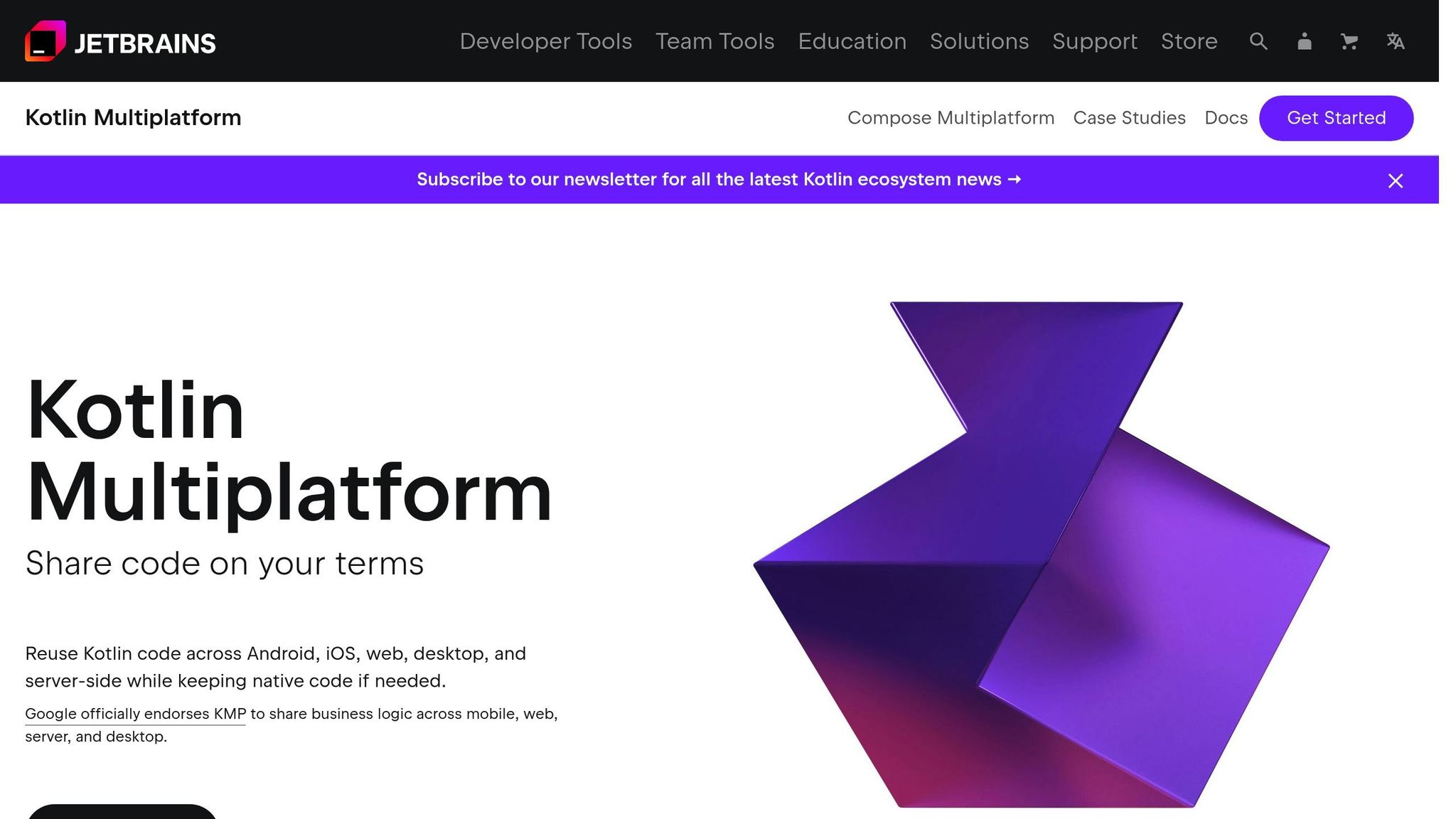Click the language switcher icon
The height and width of the screenshot is (819, 1456).
pyautogui.click(x=1396, y=42)
